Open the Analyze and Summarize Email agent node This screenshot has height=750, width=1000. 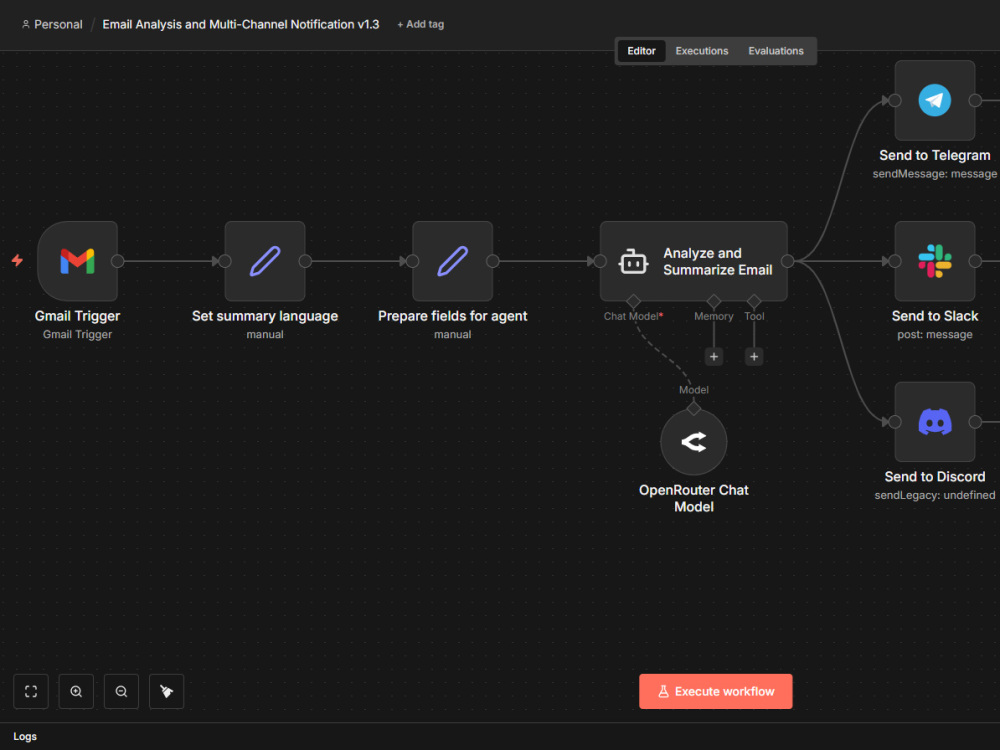(x=693, y=261)
